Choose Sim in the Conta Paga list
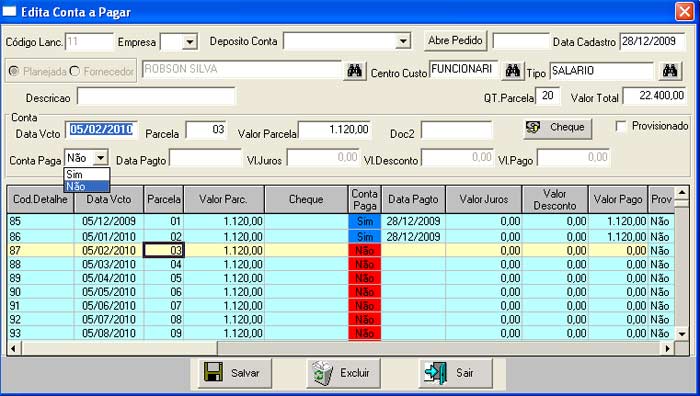 coord(87,174)
